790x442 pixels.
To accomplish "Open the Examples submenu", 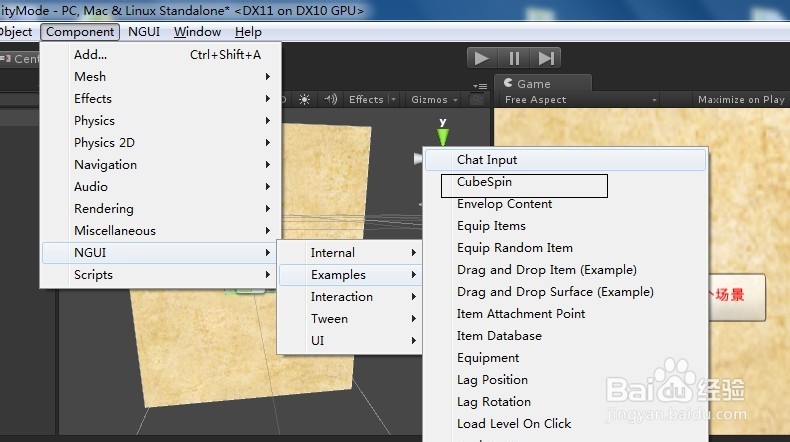I will point(350,275).
